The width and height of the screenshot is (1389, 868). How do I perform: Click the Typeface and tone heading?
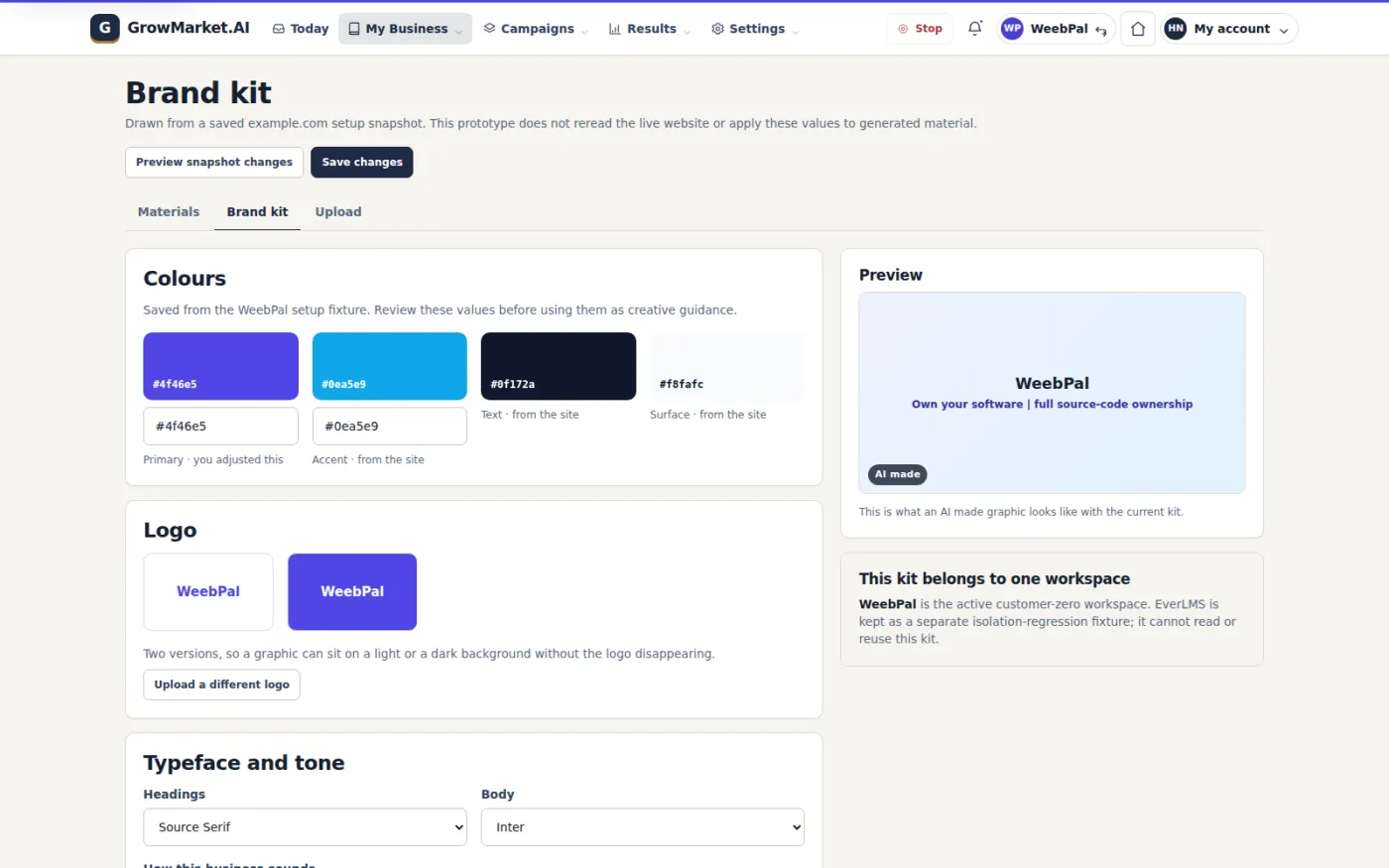point(244,763)
